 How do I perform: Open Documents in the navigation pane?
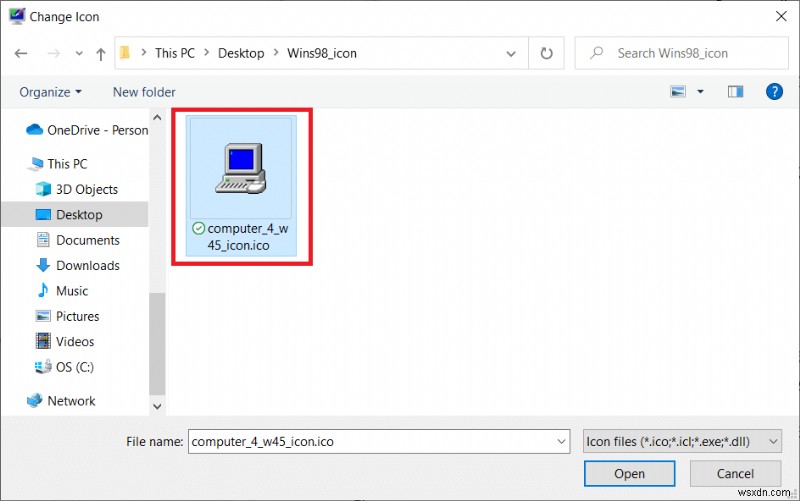[88, 240]
